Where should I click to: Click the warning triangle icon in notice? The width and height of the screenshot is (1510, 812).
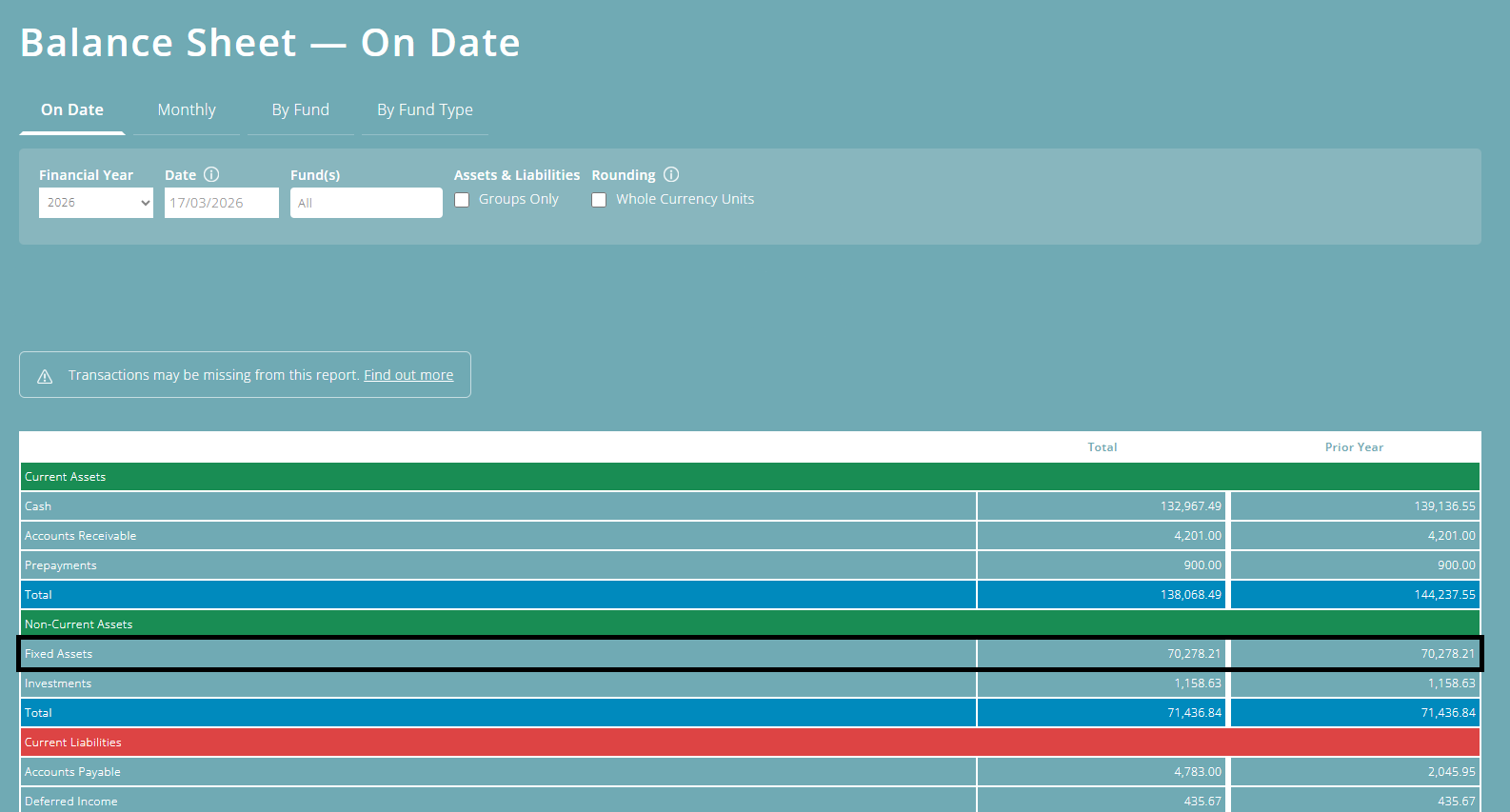point(45,376)
